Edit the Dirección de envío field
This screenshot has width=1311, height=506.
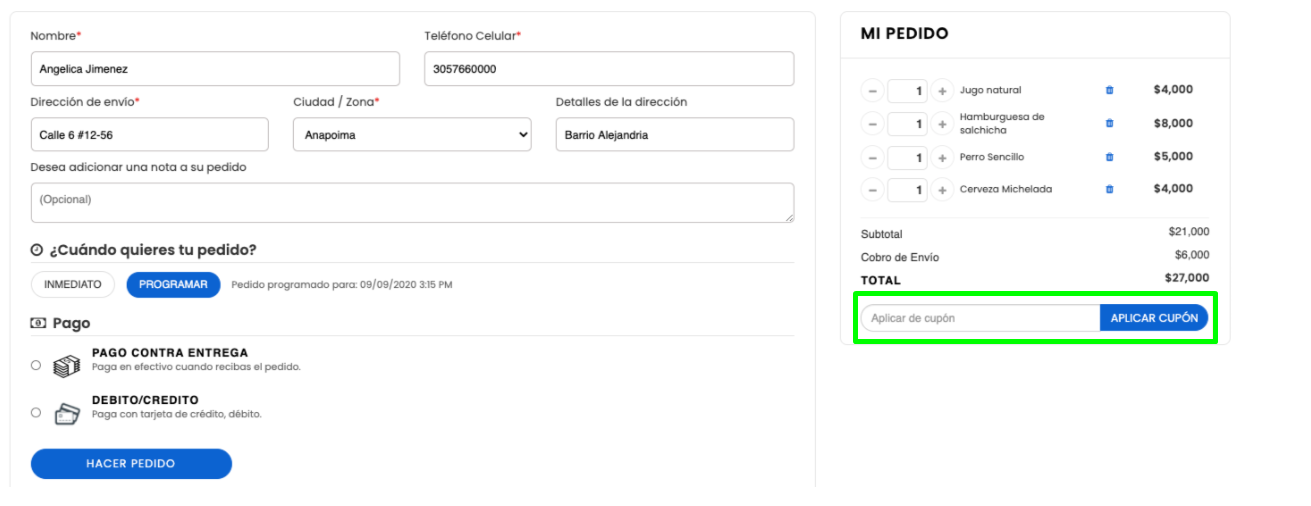[150, 135]
